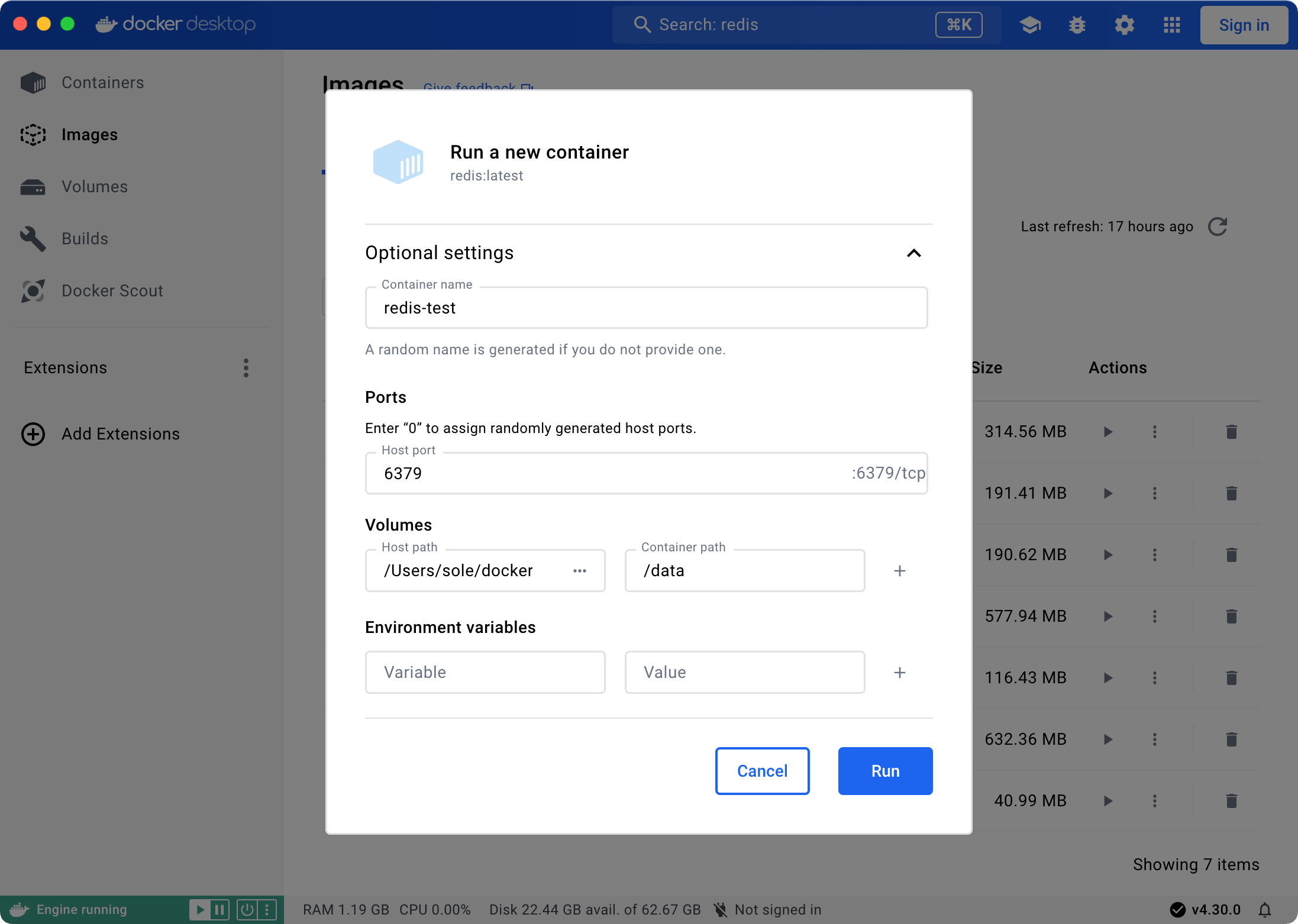The width and height of the screenshot is (1298, 924).
Task: Open the apps grid icon in header
Action: 1172,25
